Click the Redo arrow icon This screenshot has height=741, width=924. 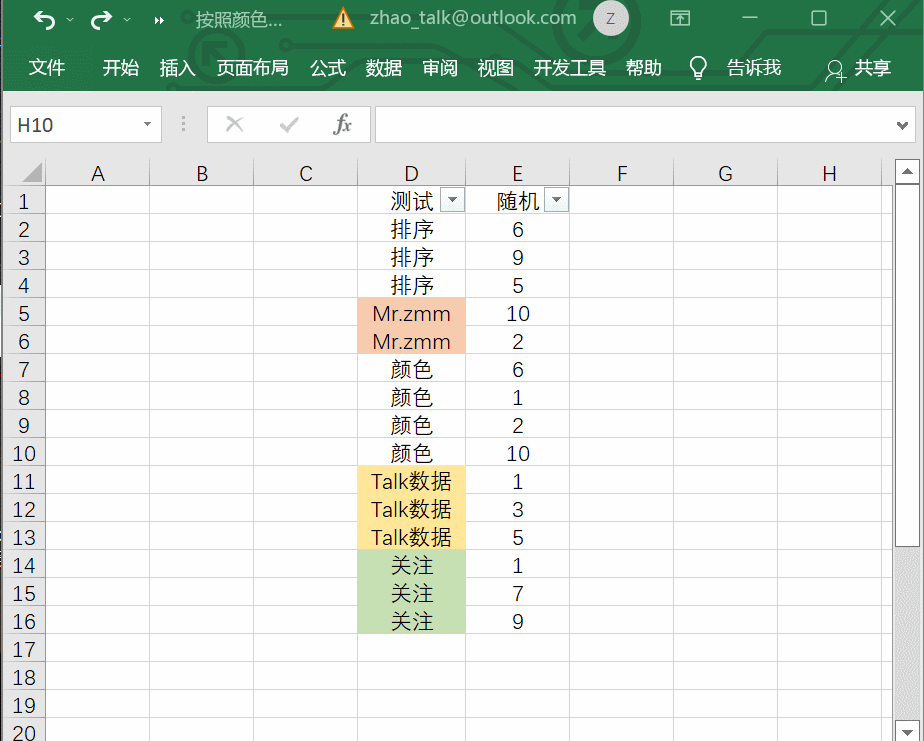point(101,20)
